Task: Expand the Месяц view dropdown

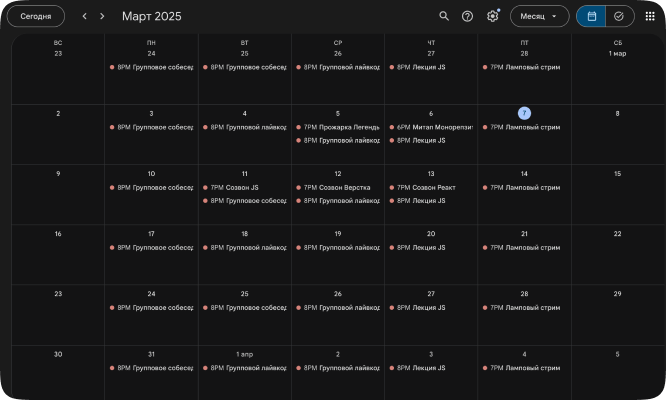Action: pyautogui.click(x=539, y=16)
